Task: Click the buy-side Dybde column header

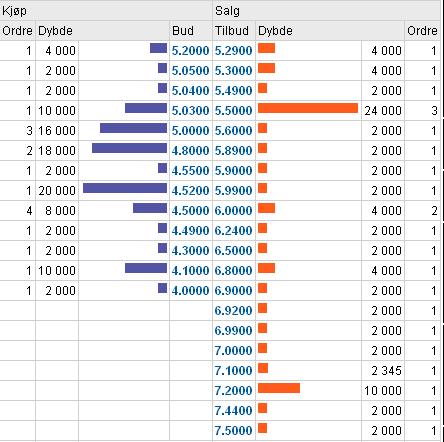Action: click(x=55, y=31)
